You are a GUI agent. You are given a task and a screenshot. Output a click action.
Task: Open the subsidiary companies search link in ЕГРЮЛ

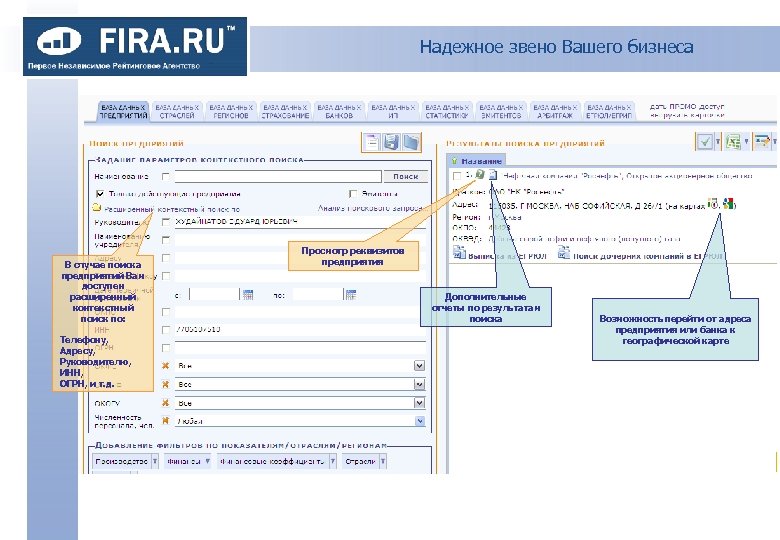[647, 256]
